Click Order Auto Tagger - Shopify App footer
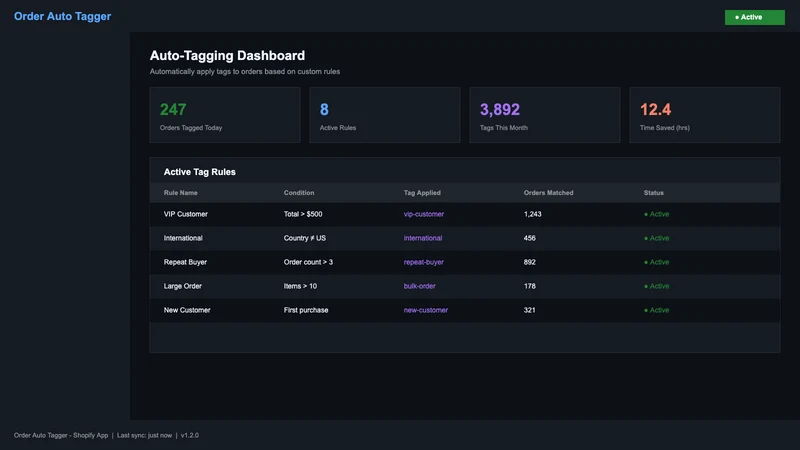 pos(61,435)
